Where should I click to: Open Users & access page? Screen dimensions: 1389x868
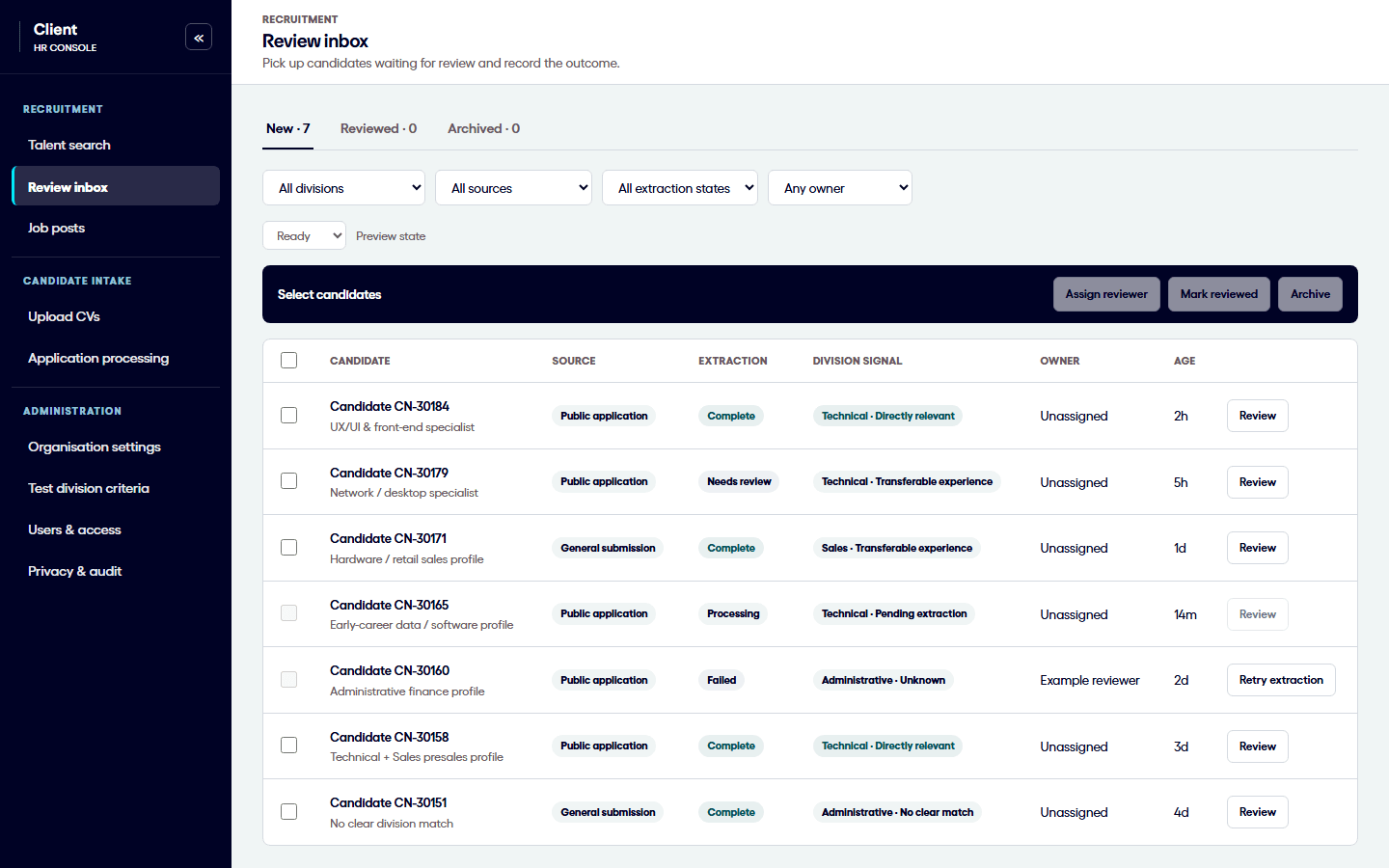click(x=116, y=529)
